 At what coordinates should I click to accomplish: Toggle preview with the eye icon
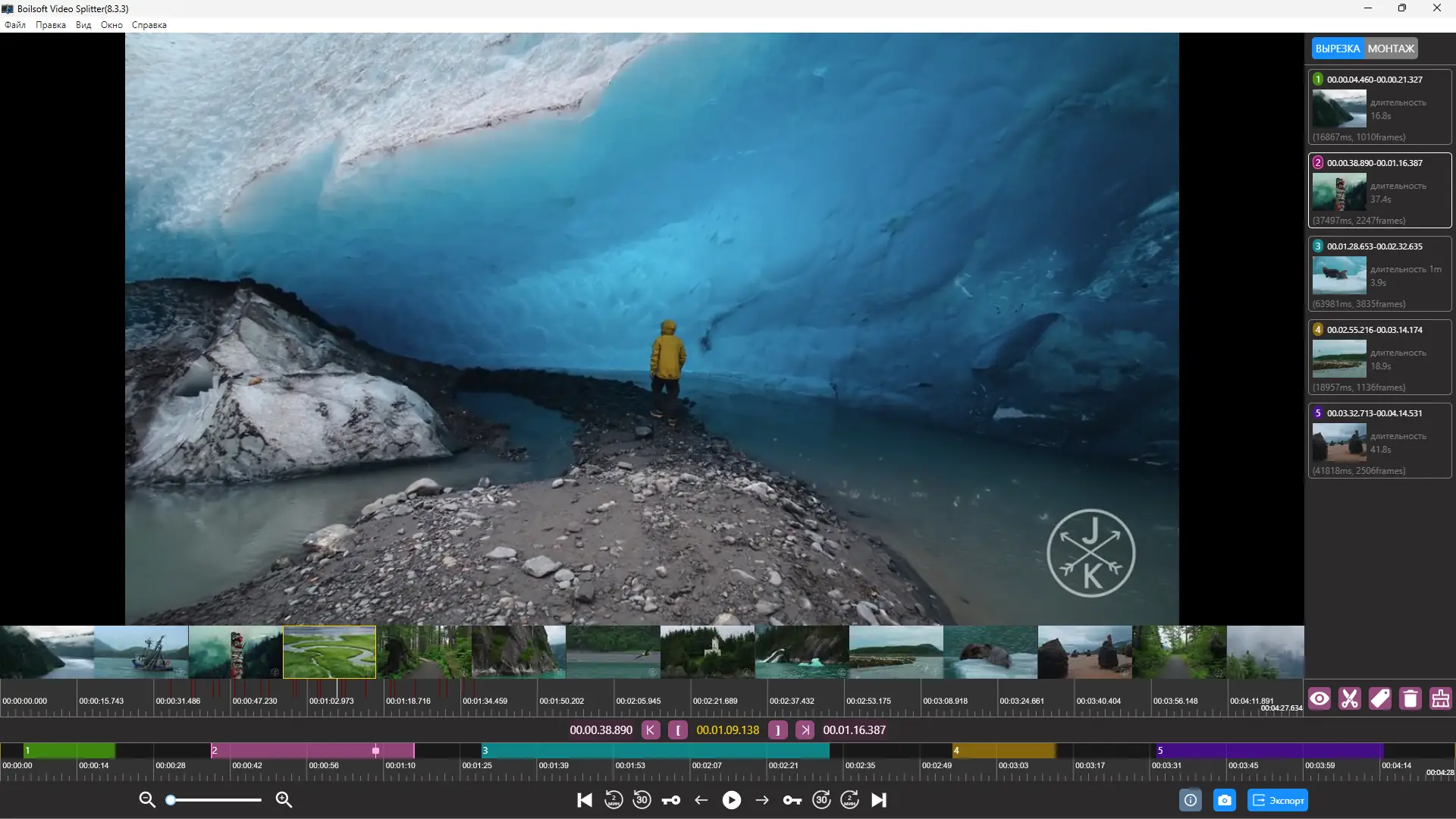pyautogui.click(x=1319, y=698)
